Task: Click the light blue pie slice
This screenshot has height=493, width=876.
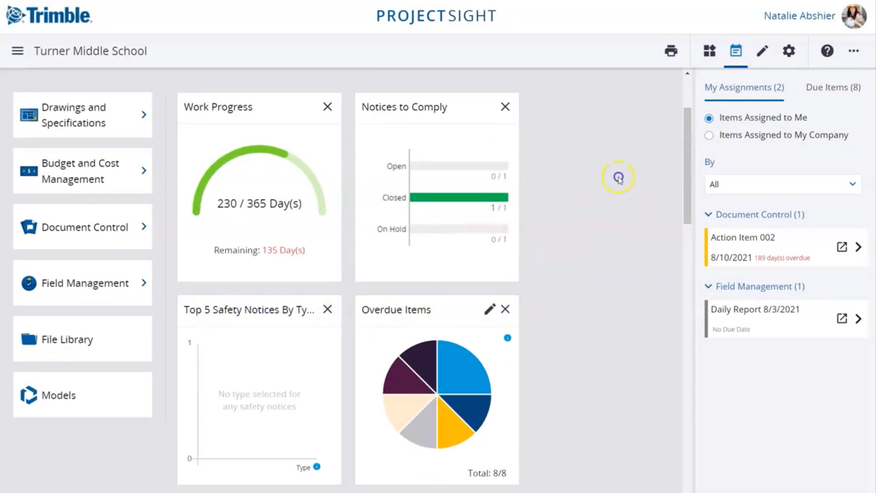Action: point(461,370)
